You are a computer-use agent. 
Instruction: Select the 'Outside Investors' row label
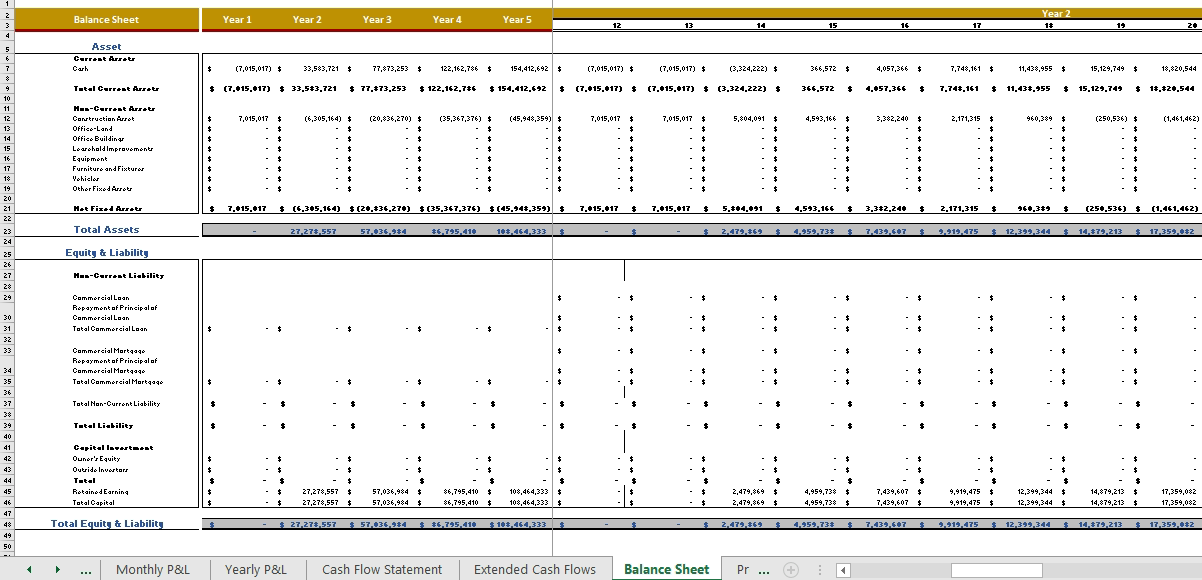(100, 470)
